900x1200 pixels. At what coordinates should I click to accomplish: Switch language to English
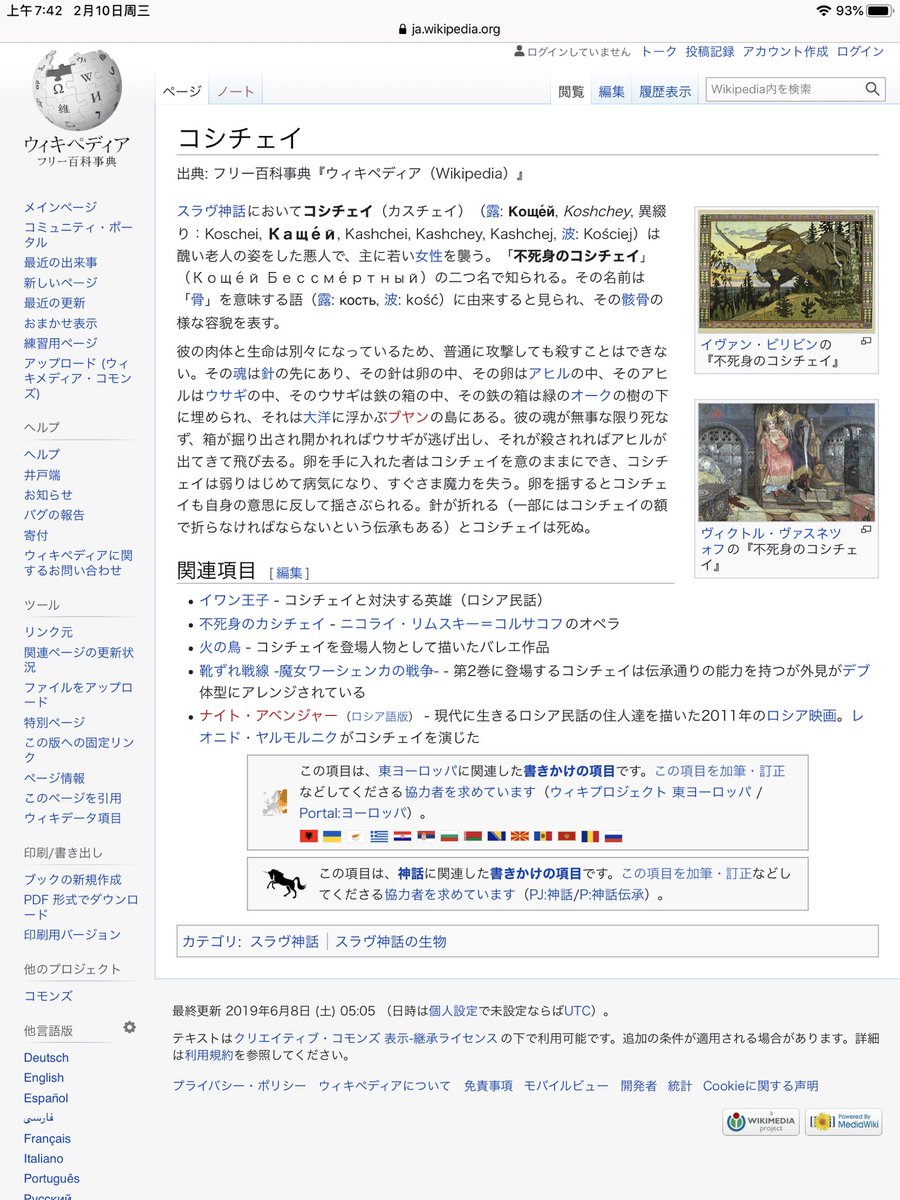click(x=44, y=1077)
